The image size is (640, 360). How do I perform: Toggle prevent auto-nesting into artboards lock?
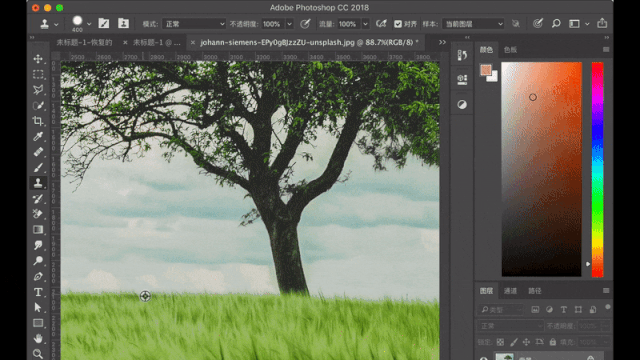click(x=539, y=342)
